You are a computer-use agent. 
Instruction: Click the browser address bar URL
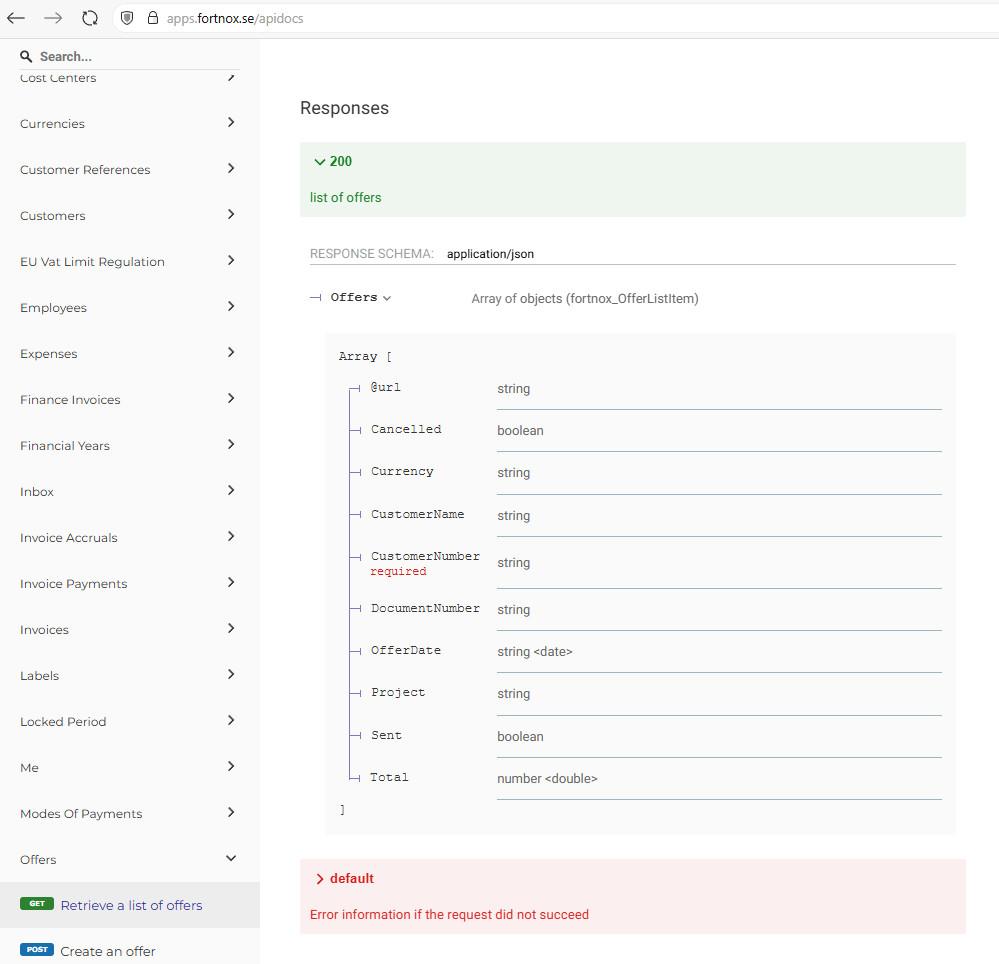click(x=235, y=18)
